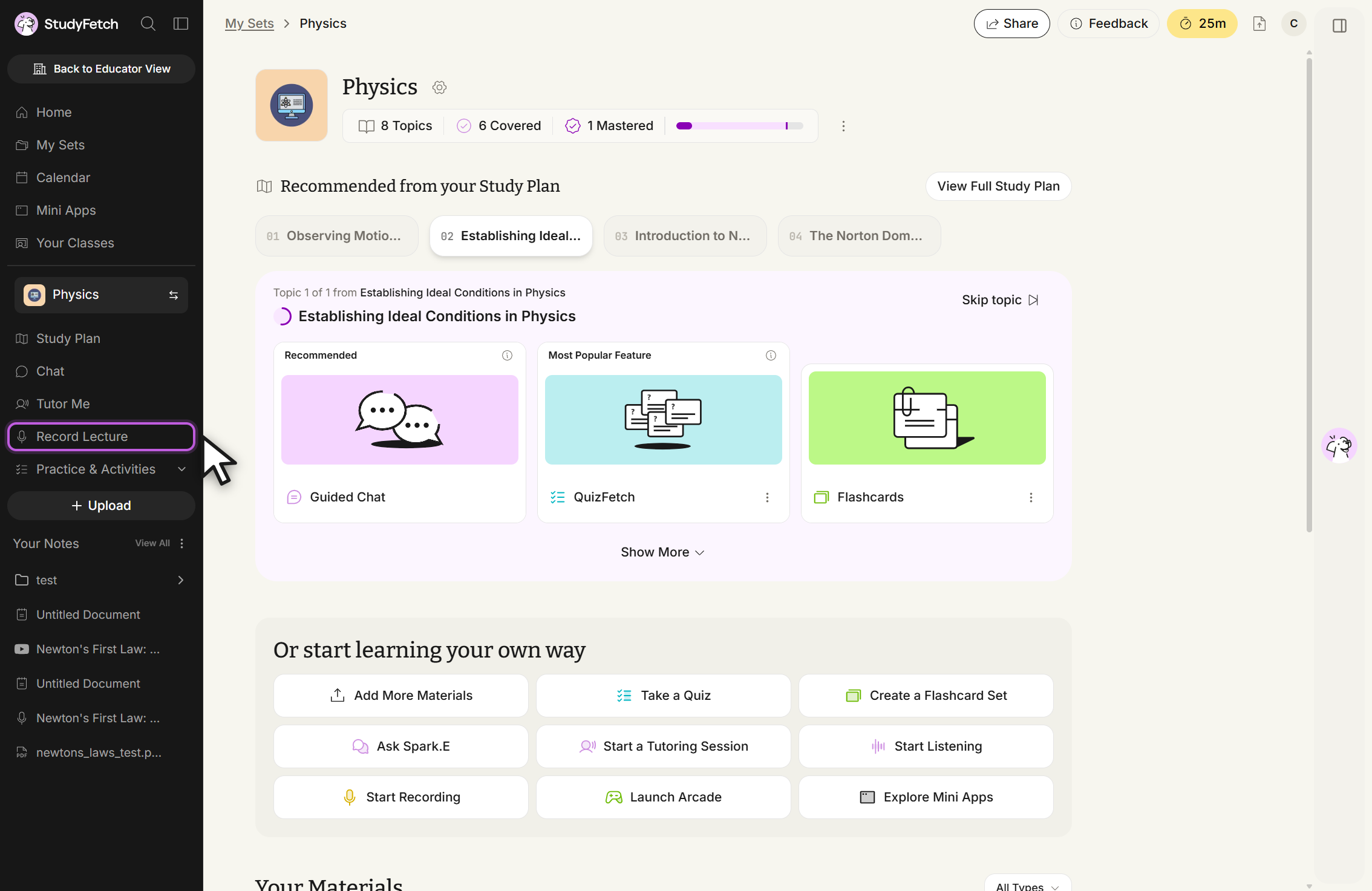This screenshot has width=1372, height=891.
Task: Click View Full Study Plan
Action: pos(999,186)
